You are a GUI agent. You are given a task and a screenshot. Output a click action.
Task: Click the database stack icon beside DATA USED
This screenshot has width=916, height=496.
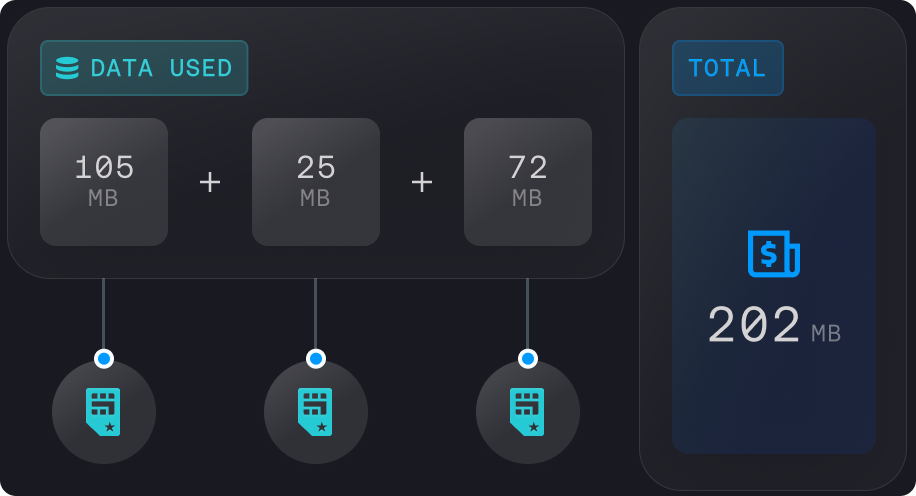pos(67,68)
